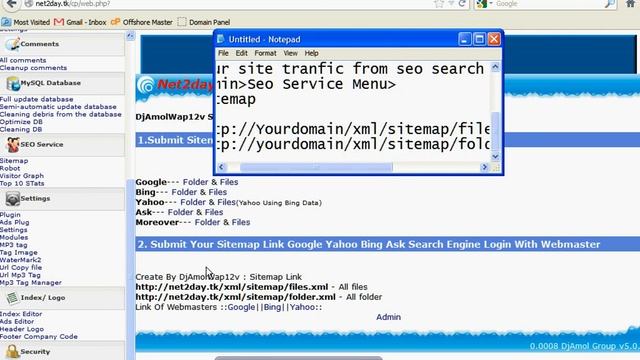Click the Comments section icon
Image resolution: width=640 pixels, height=360 pixels.
point(13,44)
